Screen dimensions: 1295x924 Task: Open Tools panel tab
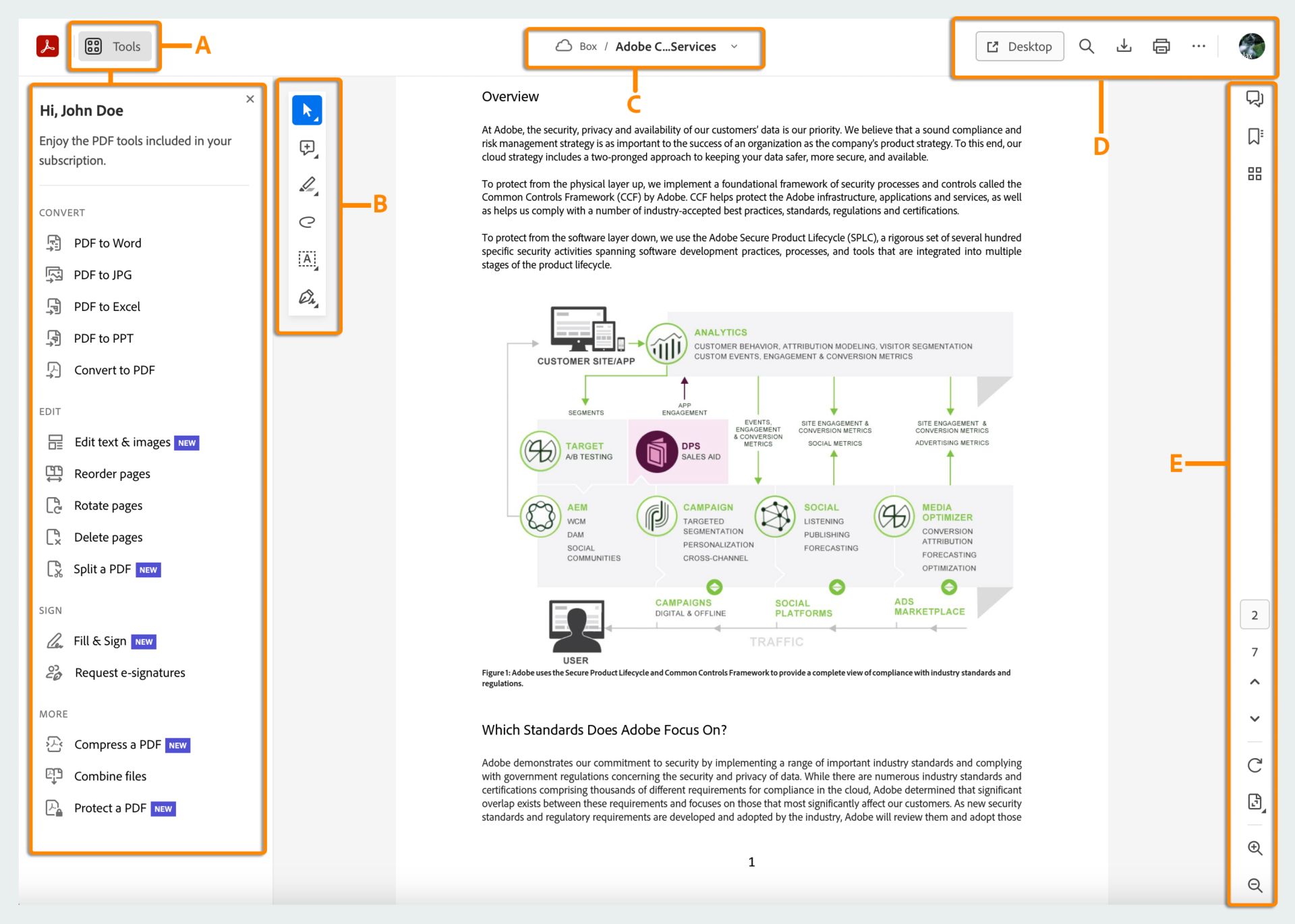coord(113,45)
